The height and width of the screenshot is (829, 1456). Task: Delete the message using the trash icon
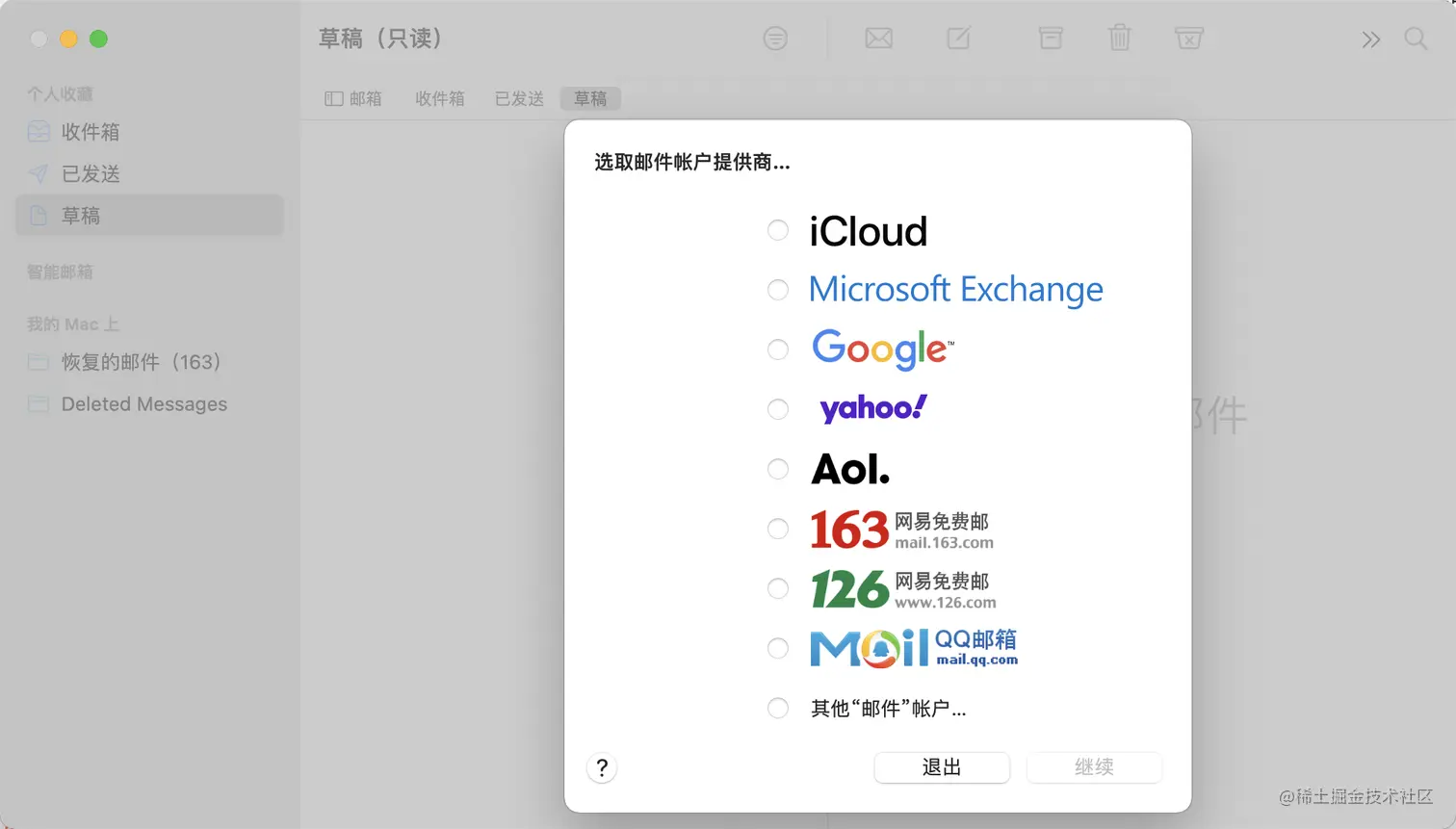pyautogui.click(x=1119, y=38)
